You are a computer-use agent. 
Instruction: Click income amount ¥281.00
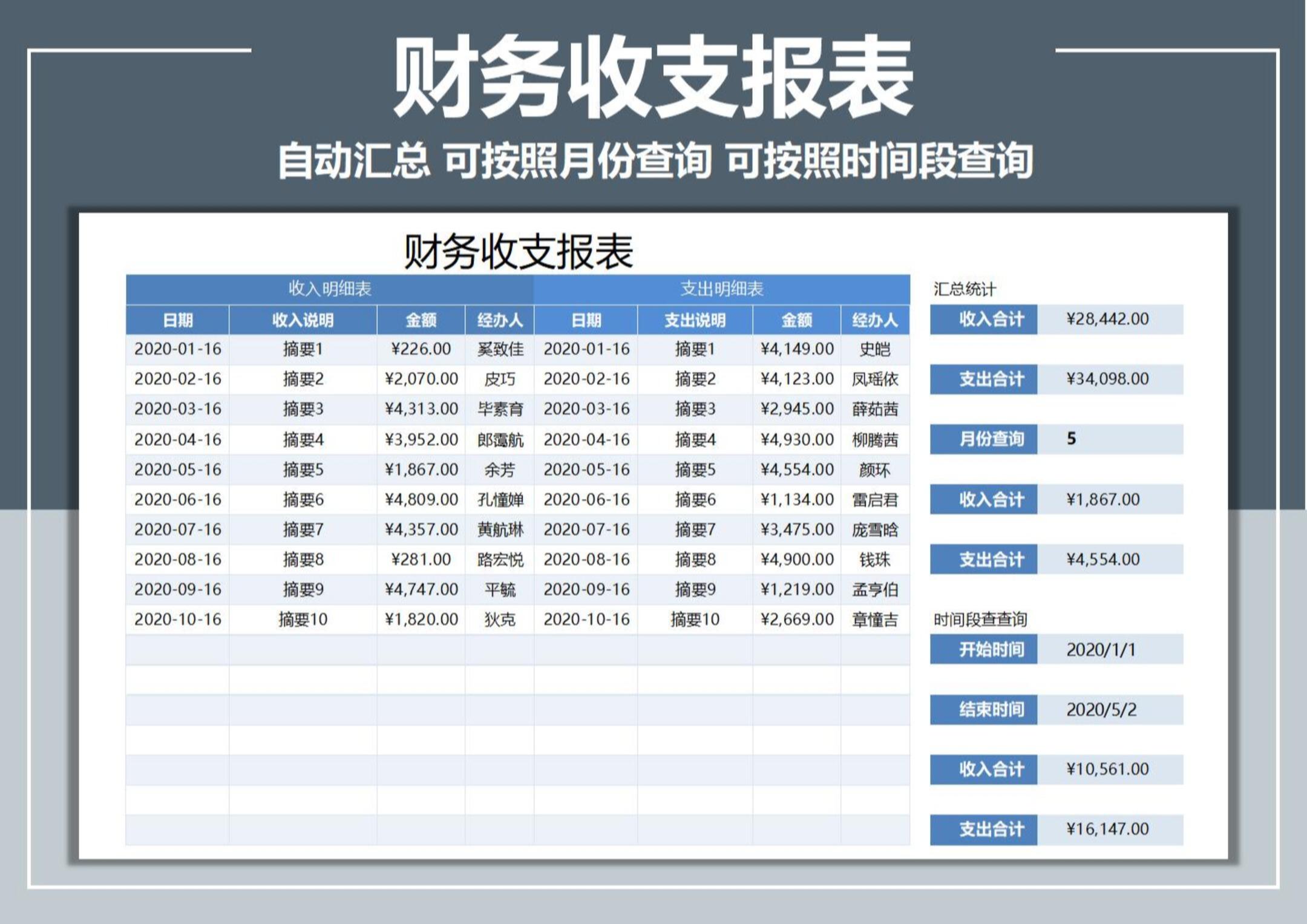(421, 559)
